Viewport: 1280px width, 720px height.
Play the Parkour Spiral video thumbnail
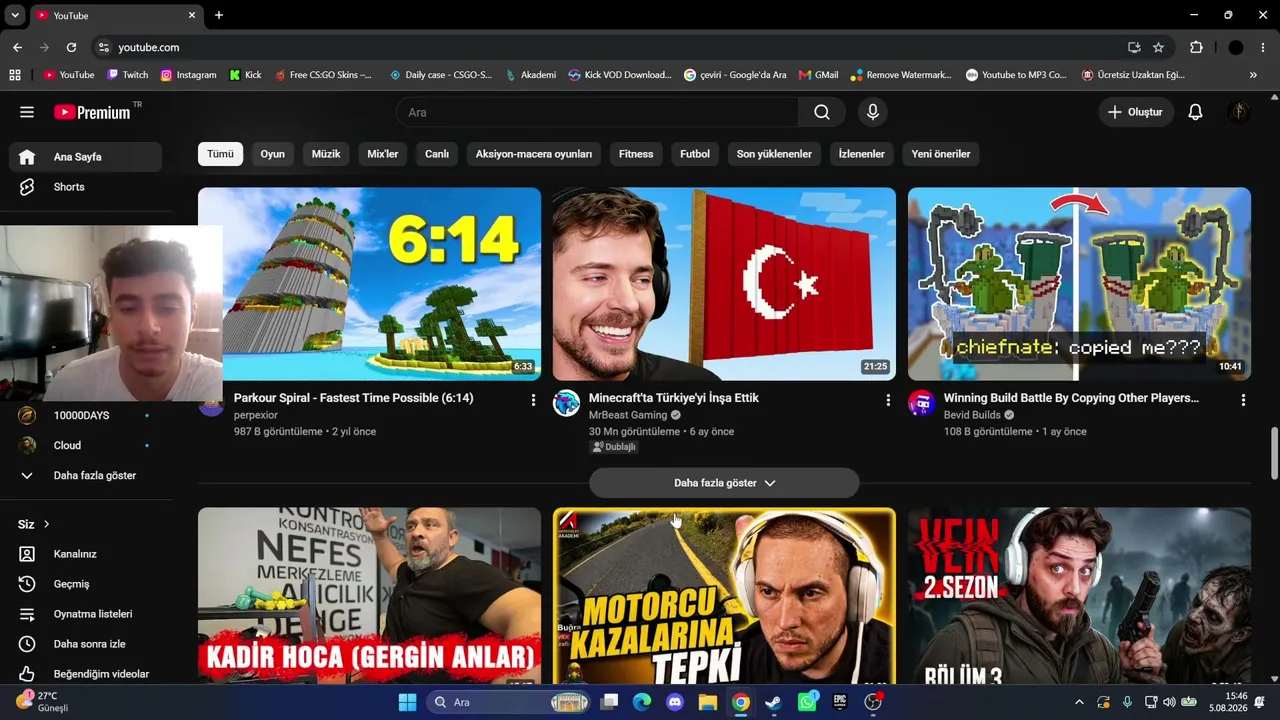pyautogui.click(x=369, y=284)
